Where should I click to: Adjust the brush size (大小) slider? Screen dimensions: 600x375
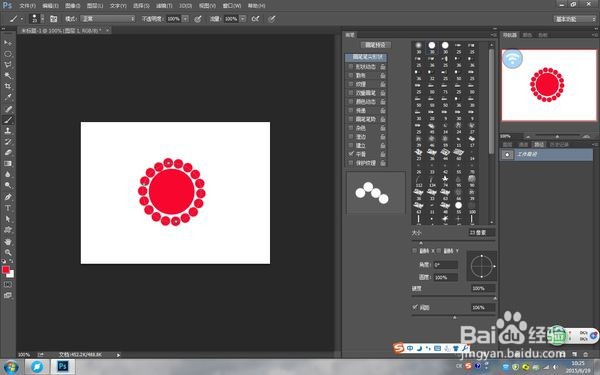tap(421, 243)
